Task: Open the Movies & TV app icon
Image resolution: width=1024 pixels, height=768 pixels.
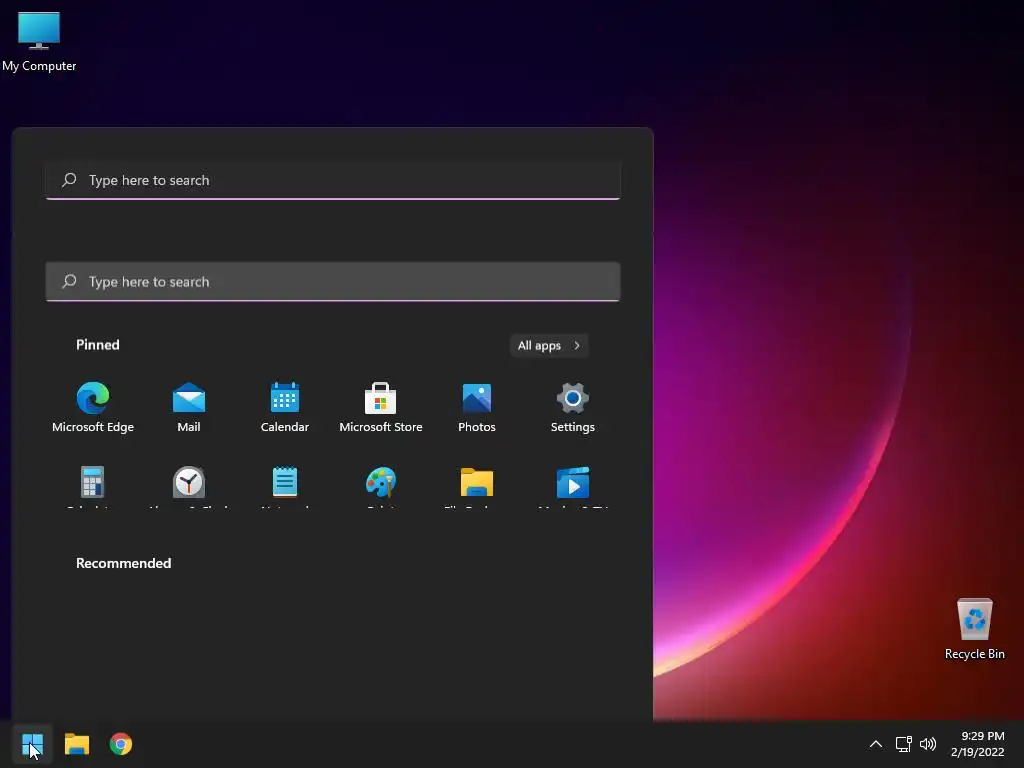Action: coord(573,483)
